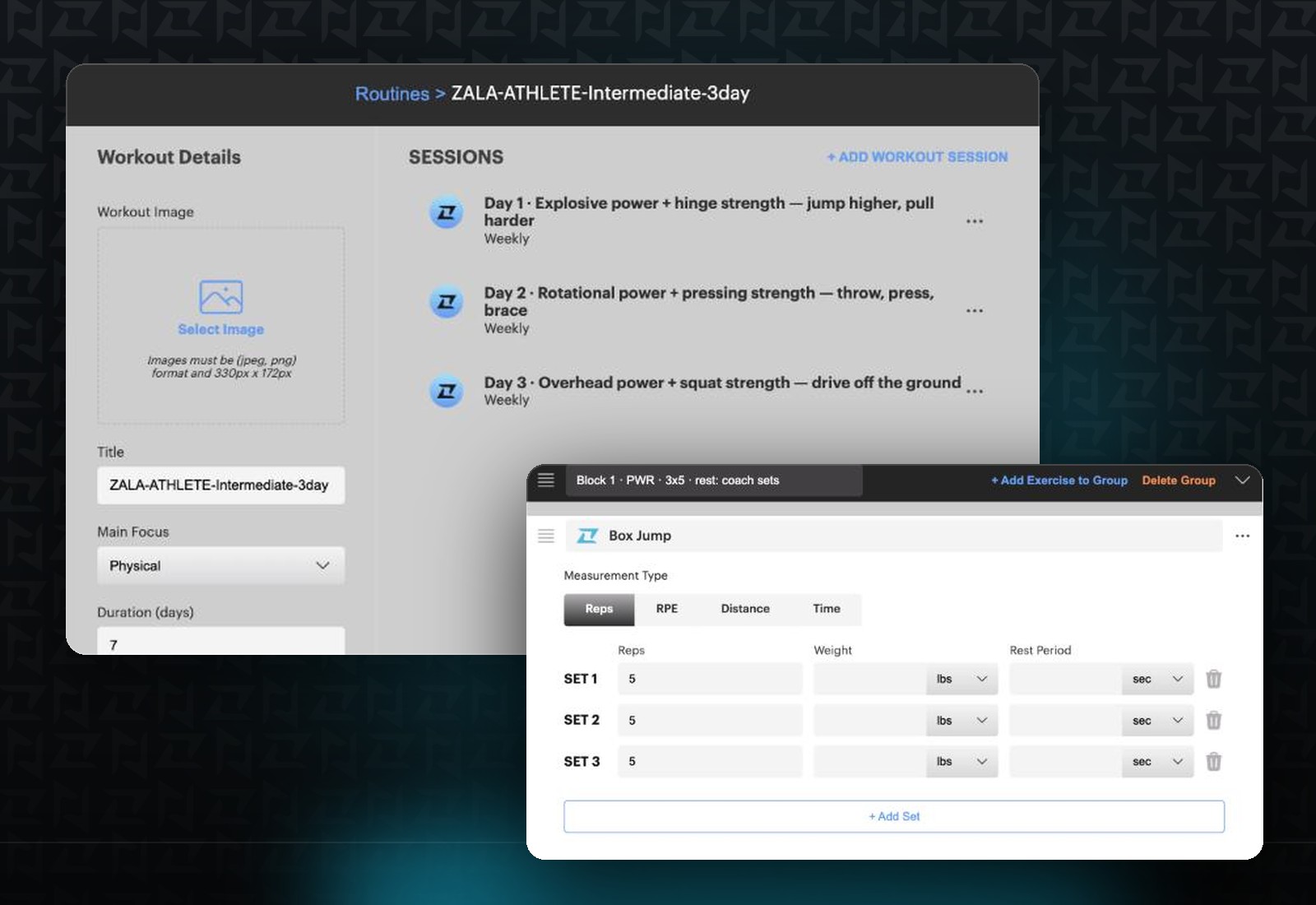Open more options for Day 3 session

click(975, 392)
